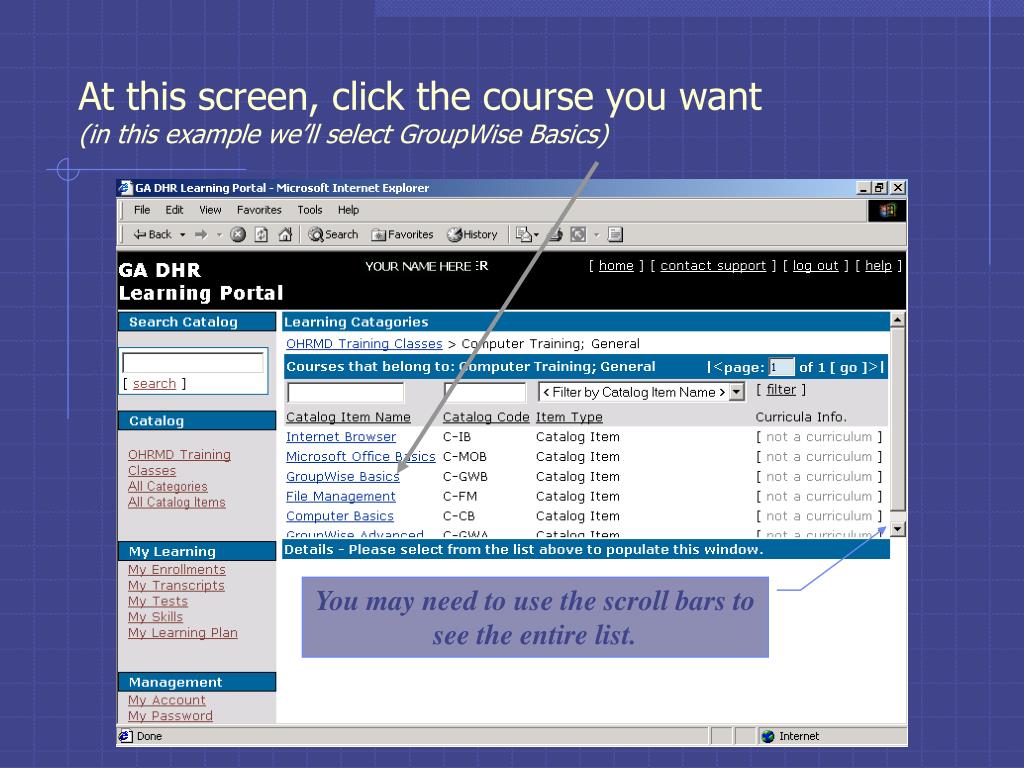Screen dimensions: 1024x768
Task: Click the contact support link
Action: [x=712, y=266]
